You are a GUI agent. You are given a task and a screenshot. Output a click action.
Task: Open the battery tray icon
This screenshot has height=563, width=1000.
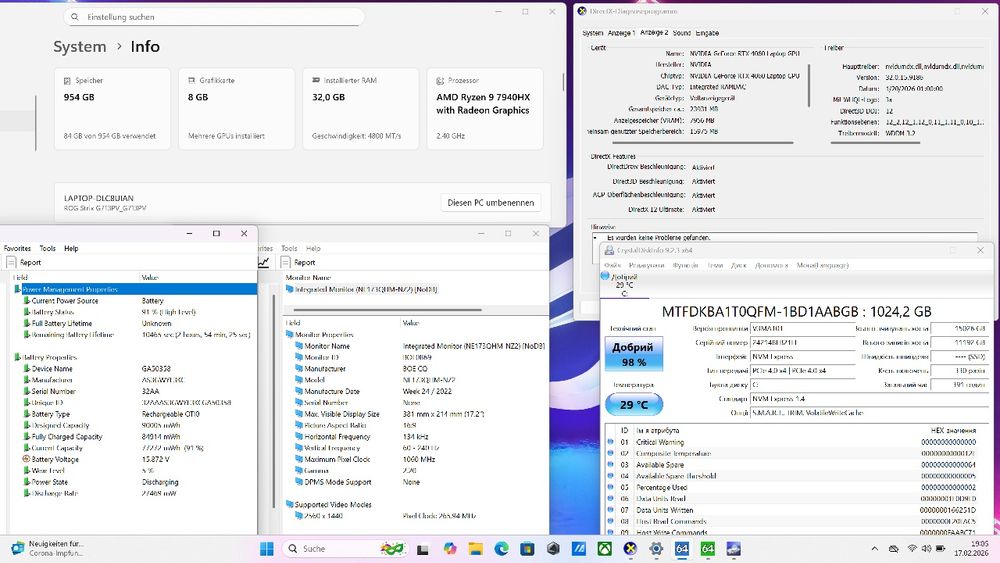tap(940, 548)
